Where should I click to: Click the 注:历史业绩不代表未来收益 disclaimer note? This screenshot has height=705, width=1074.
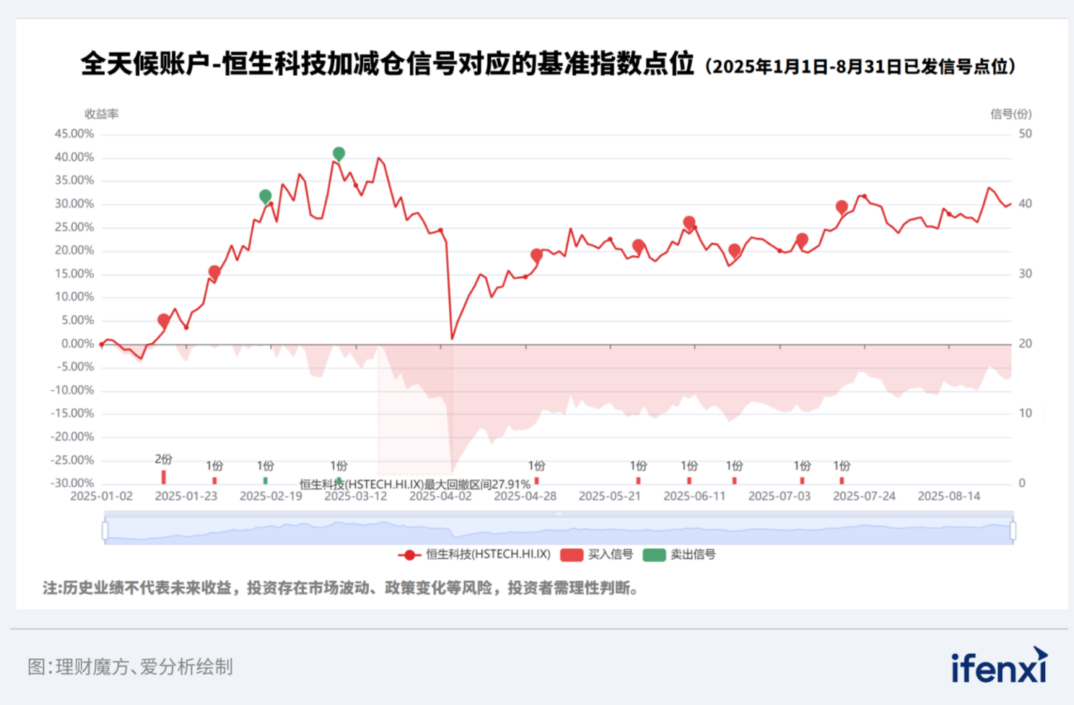340,588
